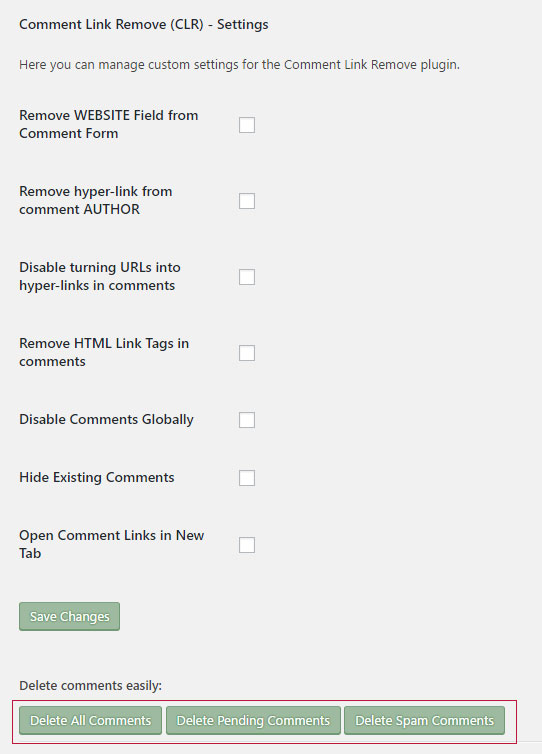Tick the Remove hyper-link from comment AUTHOR checkbox

click(x=247, y=201)
